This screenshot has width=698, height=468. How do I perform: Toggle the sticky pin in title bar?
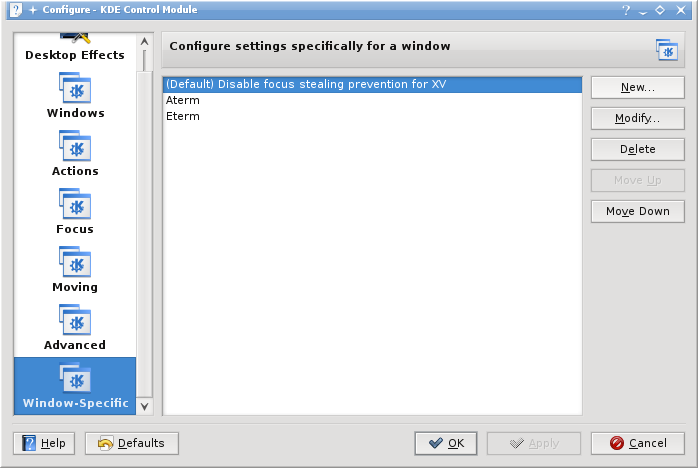[33, 10]
